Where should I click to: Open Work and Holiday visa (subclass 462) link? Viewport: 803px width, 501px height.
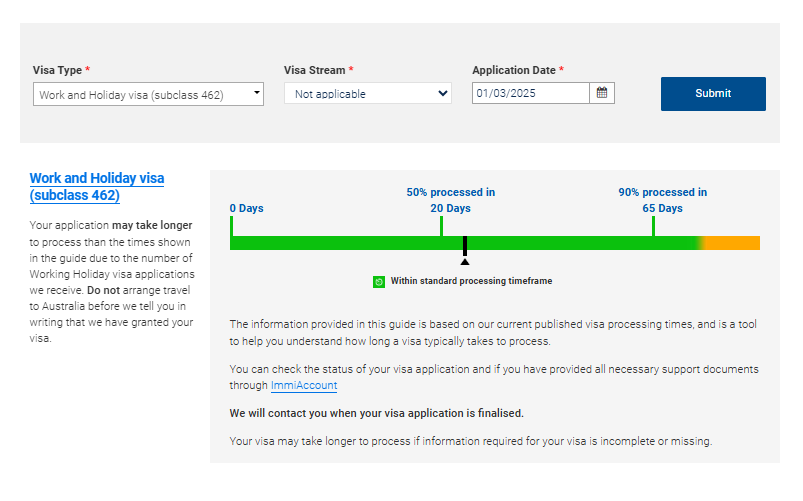pyautogui.click(x=97, y=187)
